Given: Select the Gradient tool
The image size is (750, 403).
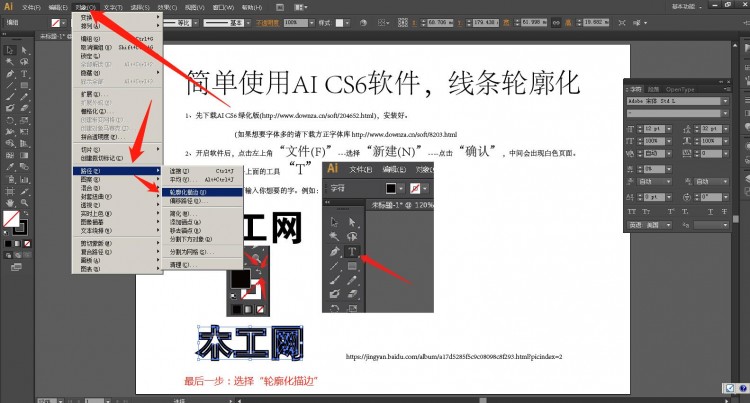Looking at the screenshot, I should pos(24,155).
